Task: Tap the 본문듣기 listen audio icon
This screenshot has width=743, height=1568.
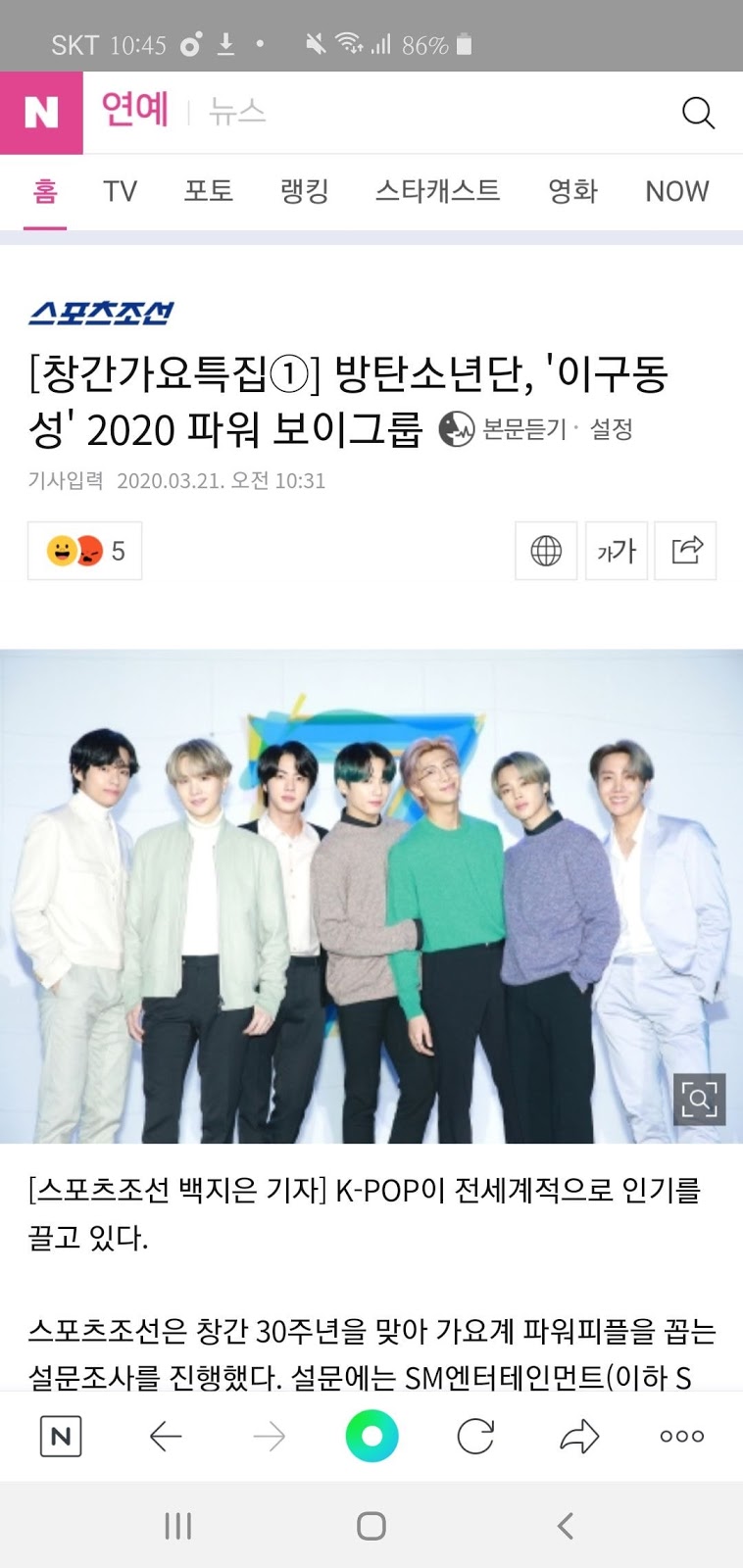Action: click(x=456, y=429)
